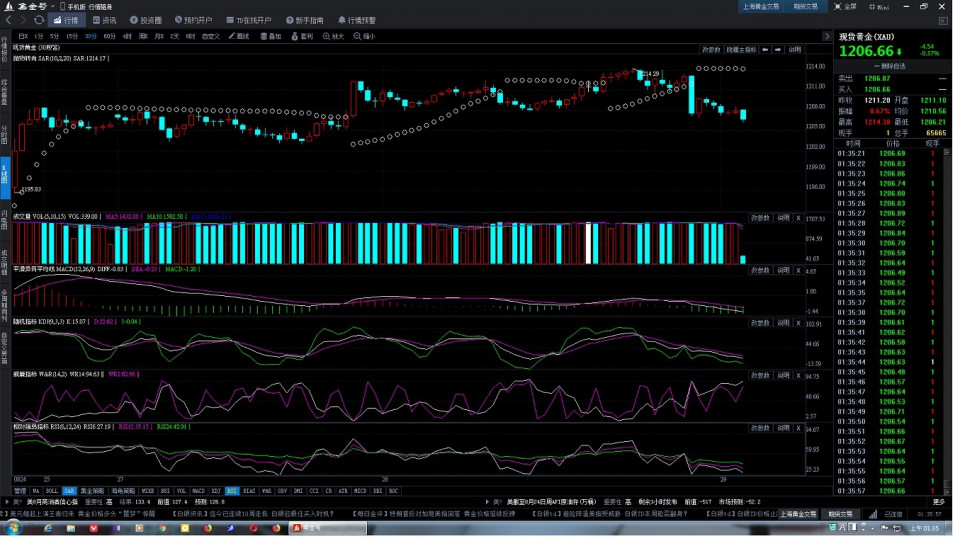This screenshot has height=541, width=960.
Task: Click 改参数 on the MACD panel
Action: pos(760,270)
